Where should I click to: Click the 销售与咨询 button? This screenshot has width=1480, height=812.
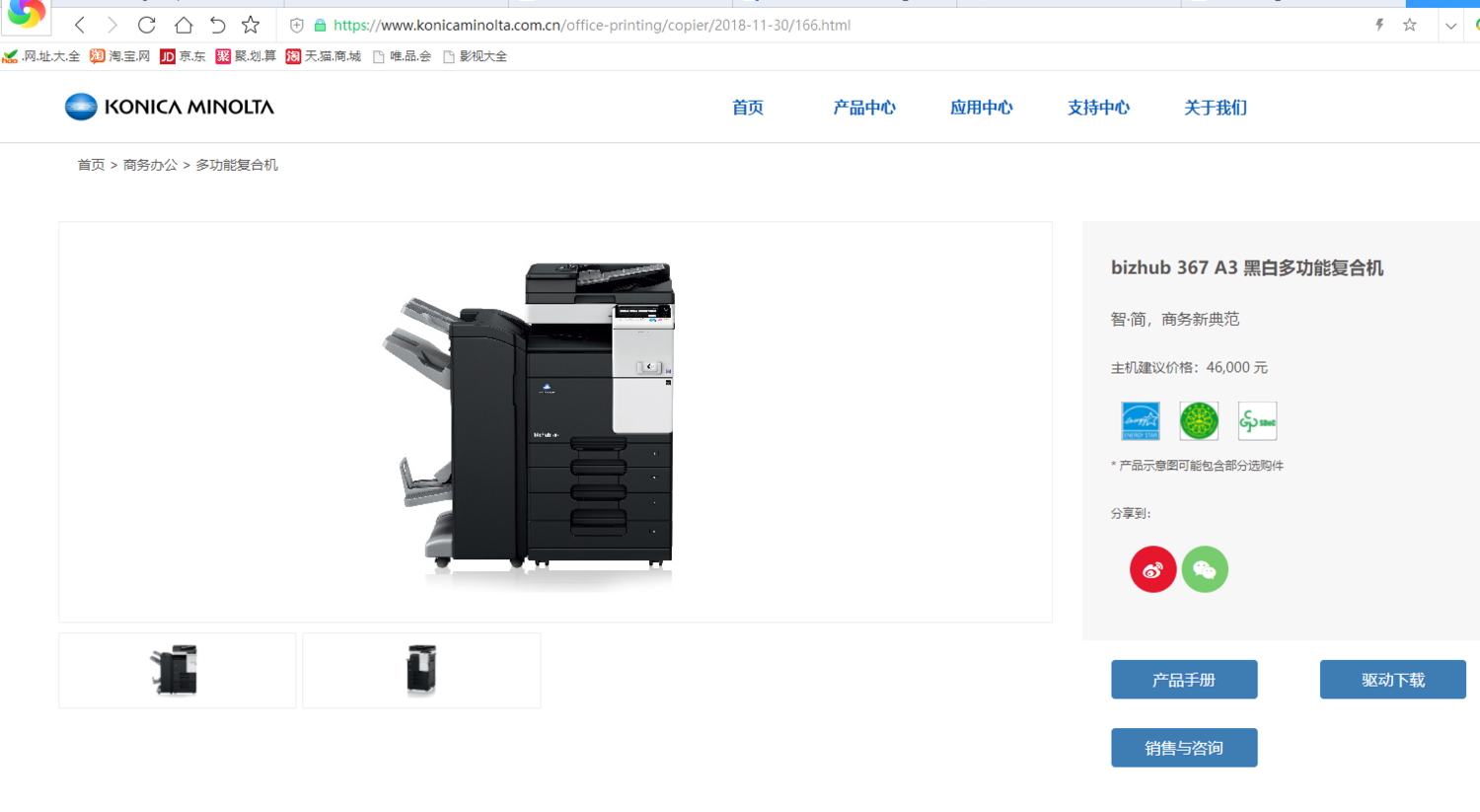point(1184,748)
